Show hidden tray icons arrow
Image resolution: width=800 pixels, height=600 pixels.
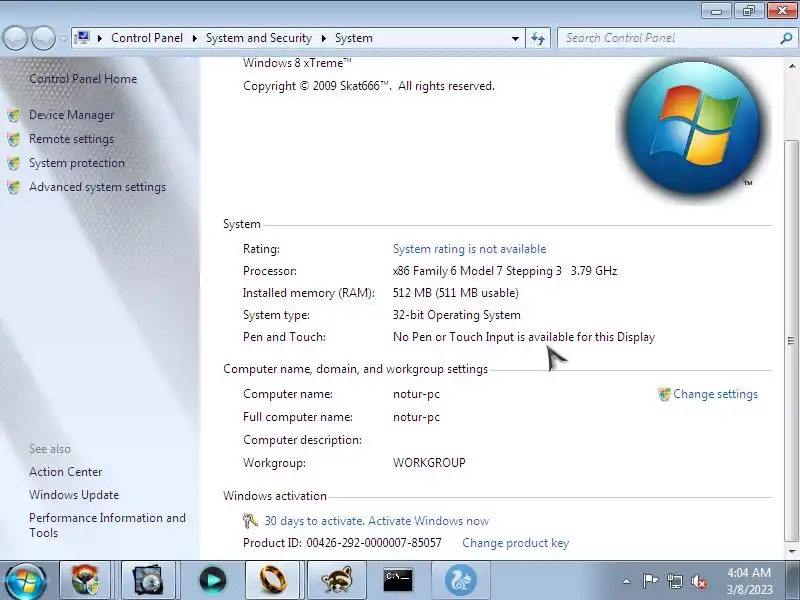pos(627,581)
